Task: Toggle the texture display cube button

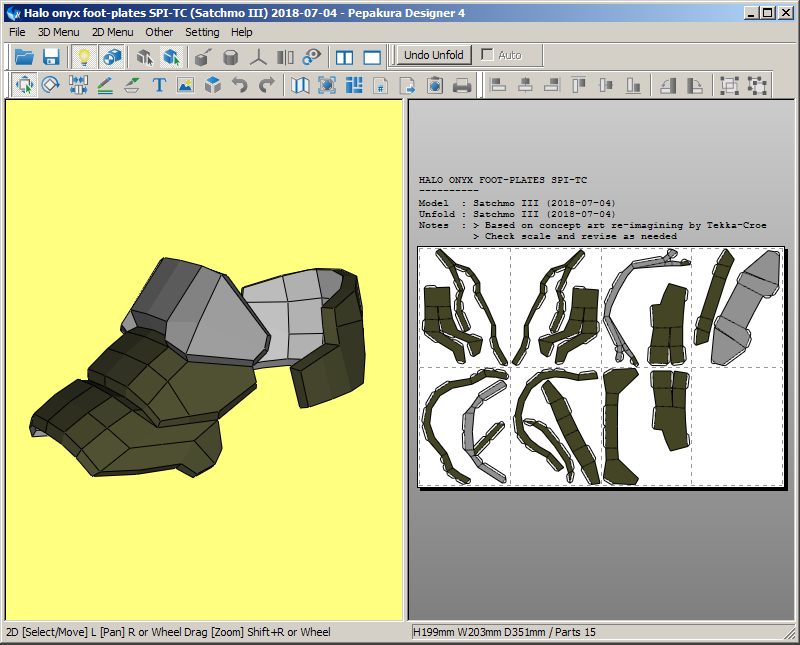Action: (111, 57)
